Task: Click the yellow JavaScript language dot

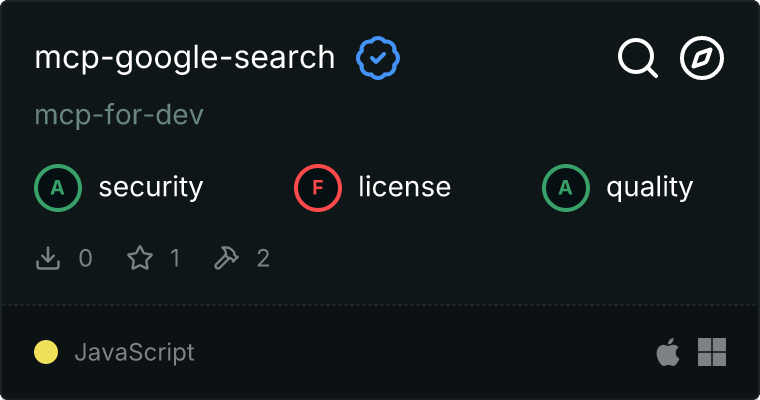Action: (x=46, y=352)
